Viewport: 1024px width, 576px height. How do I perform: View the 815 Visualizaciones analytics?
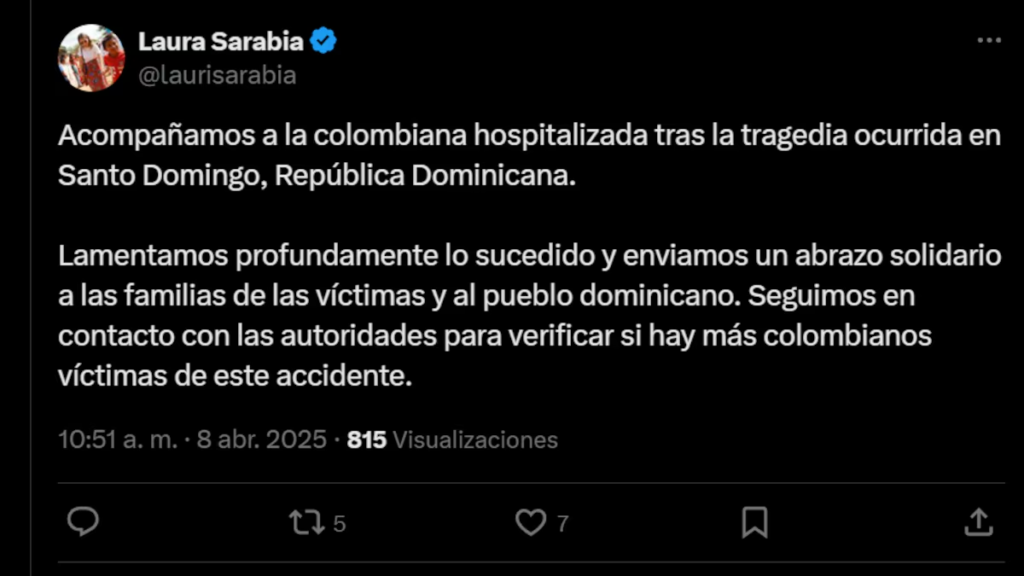(452, 440)
